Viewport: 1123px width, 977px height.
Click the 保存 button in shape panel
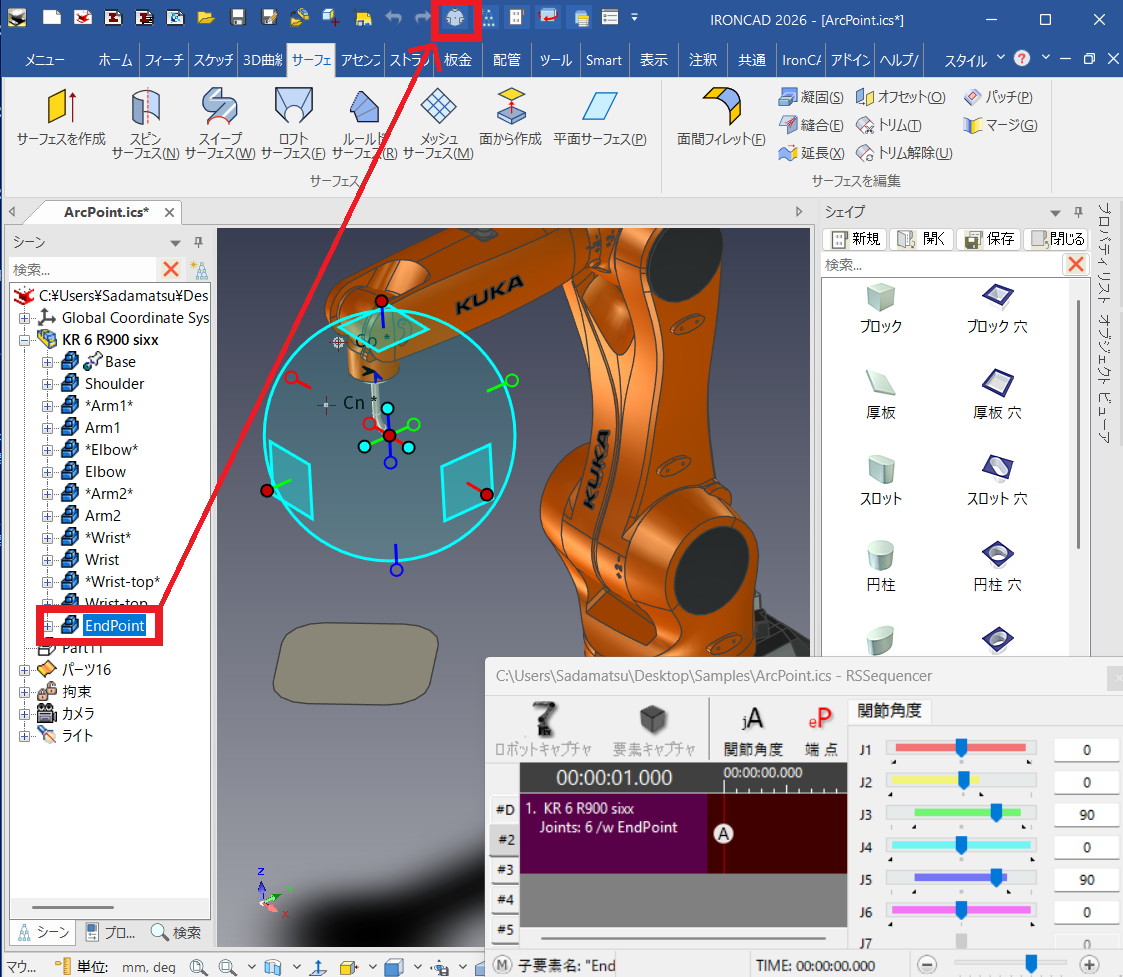coord(989,239)
